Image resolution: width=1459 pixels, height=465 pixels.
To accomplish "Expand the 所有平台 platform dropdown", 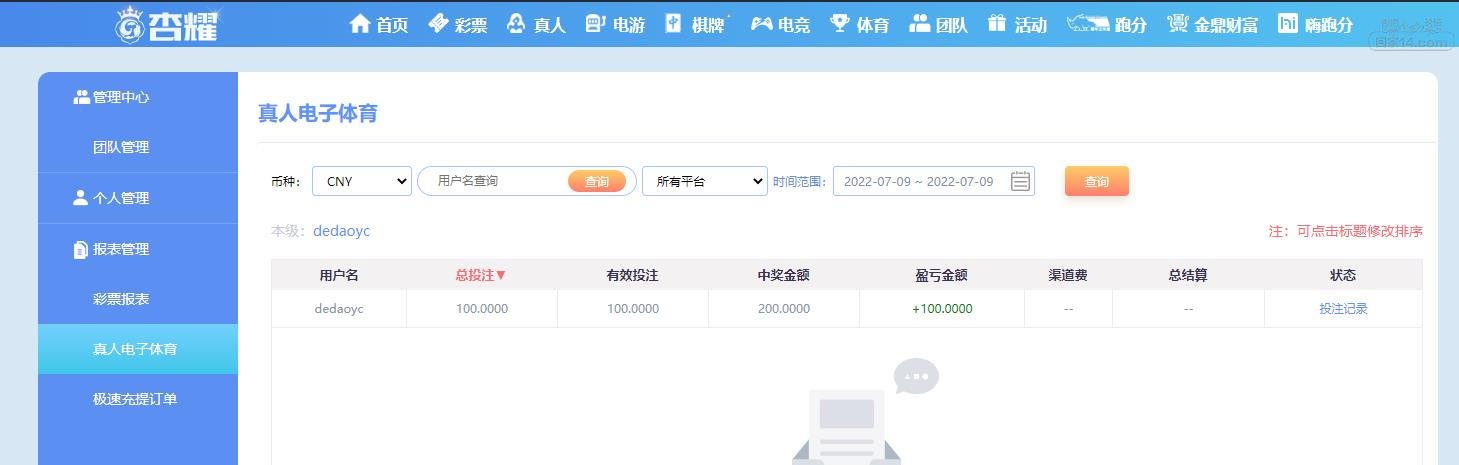I will click(705, 181).
